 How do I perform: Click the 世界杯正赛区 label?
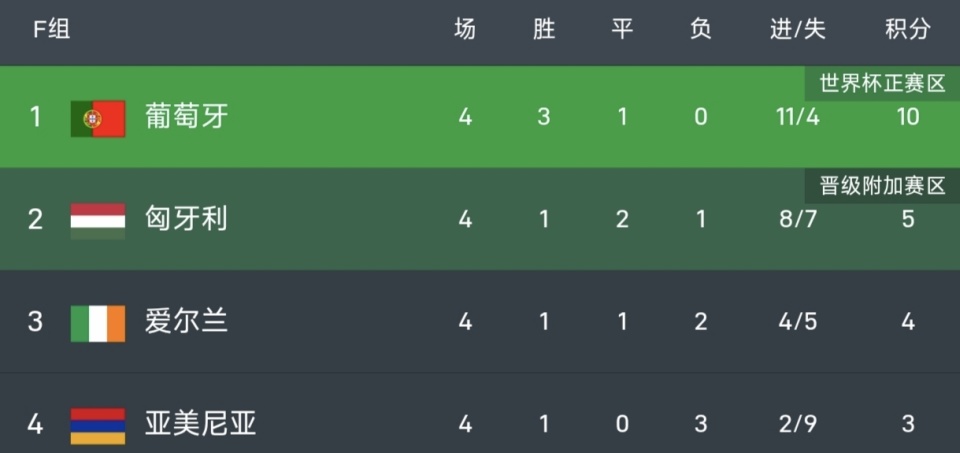pyautogui.click(x=882, y=83)
